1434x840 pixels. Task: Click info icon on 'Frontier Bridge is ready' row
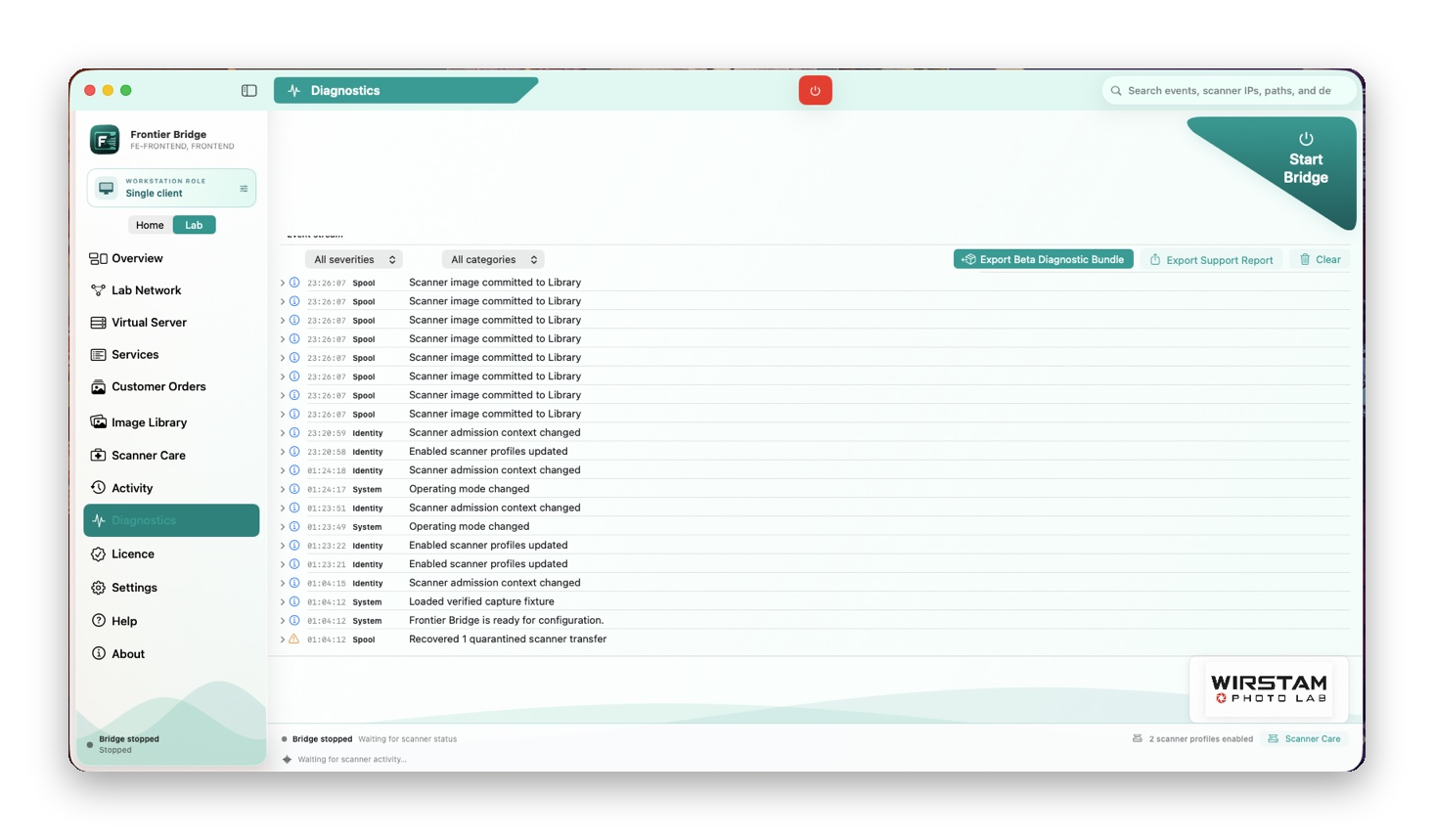point(294,621)
